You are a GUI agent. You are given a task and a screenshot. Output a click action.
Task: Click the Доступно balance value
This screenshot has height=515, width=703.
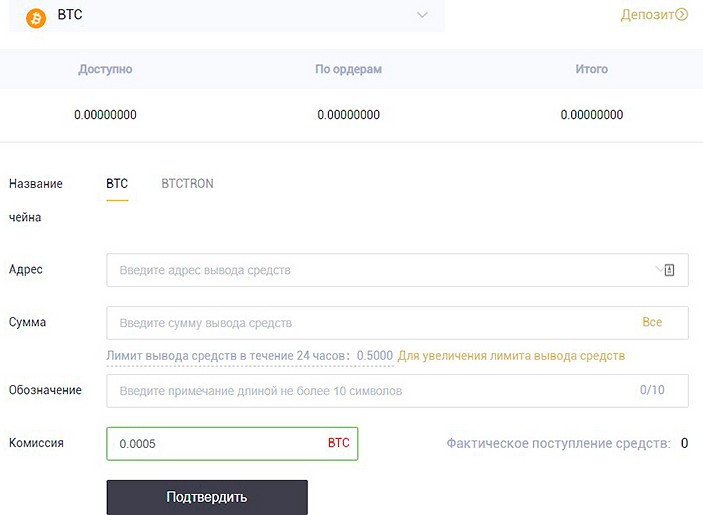(x=105, y=115)
